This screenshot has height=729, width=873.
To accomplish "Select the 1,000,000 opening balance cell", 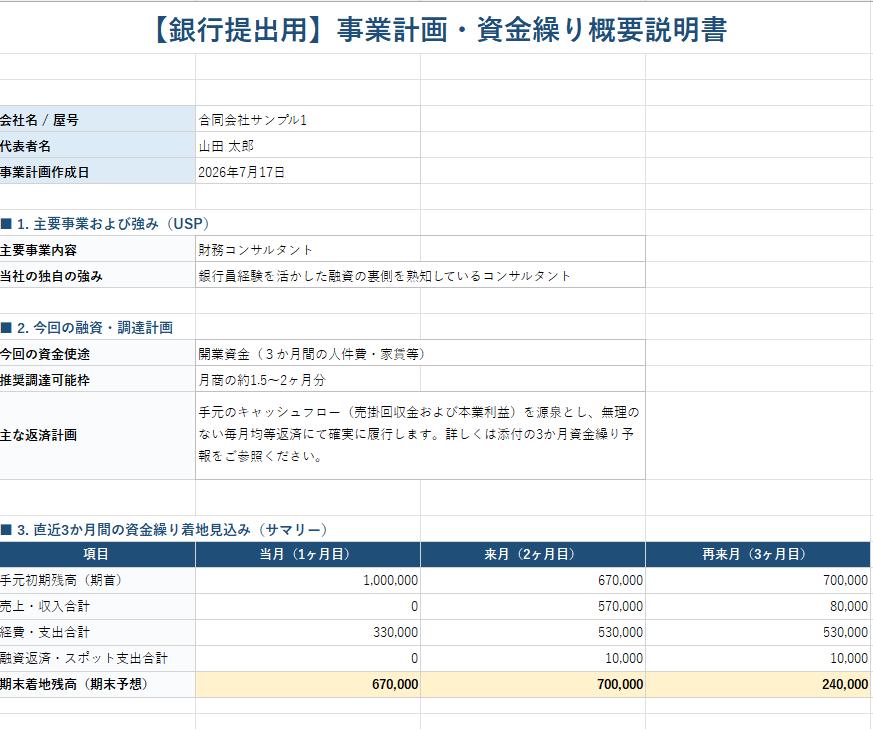I will point(308,580).
